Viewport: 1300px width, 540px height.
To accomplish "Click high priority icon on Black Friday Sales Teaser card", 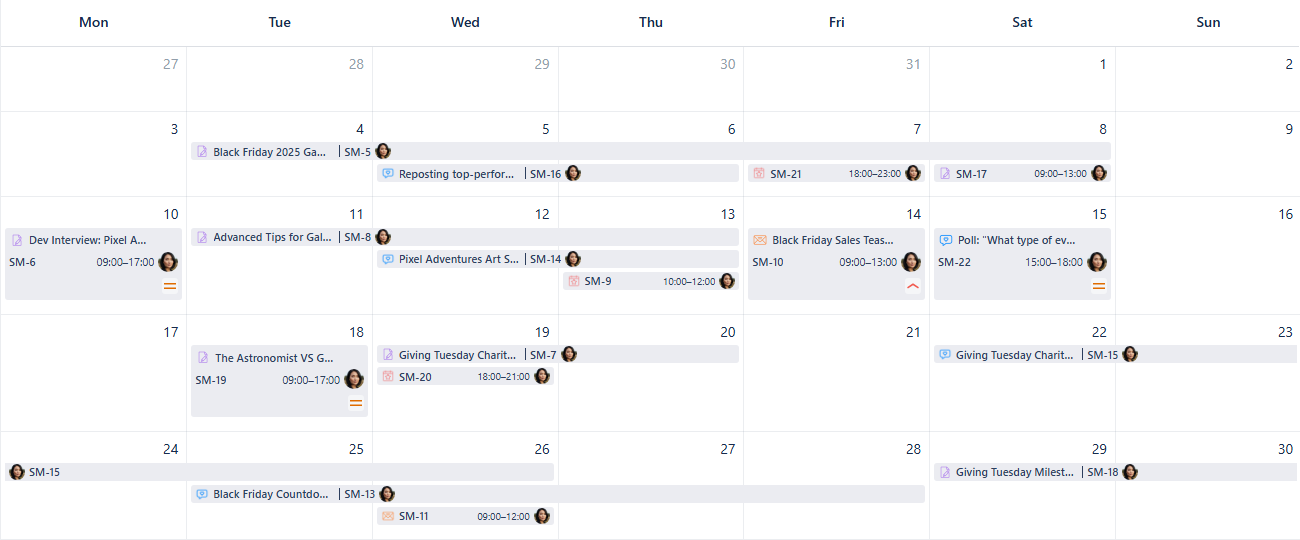I will point(912,286).
